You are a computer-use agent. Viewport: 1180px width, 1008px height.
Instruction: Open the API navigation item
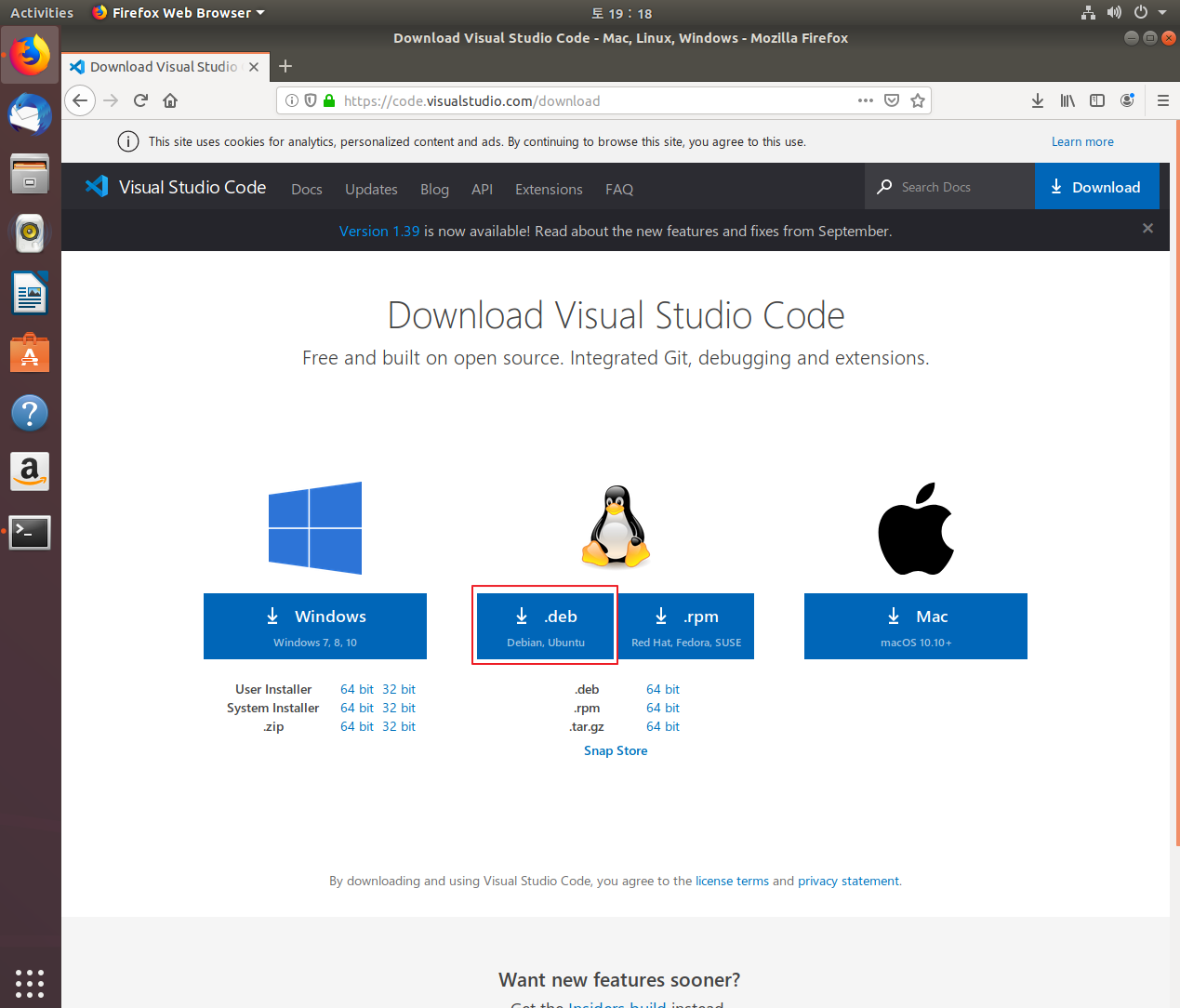pyautogui.click(x=482, y=189)
